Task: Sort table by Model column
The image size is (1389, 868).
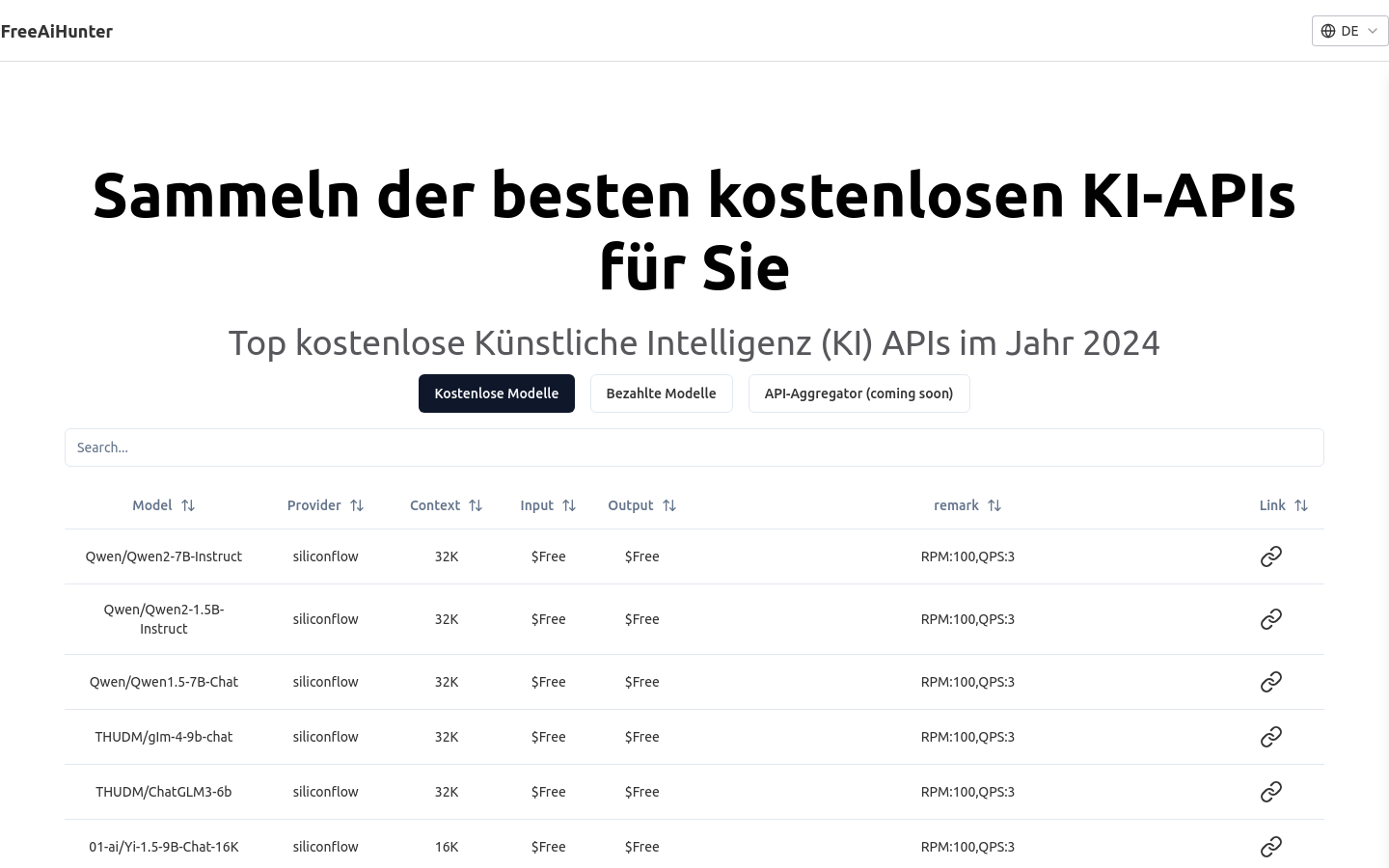Action: [164, 505]
